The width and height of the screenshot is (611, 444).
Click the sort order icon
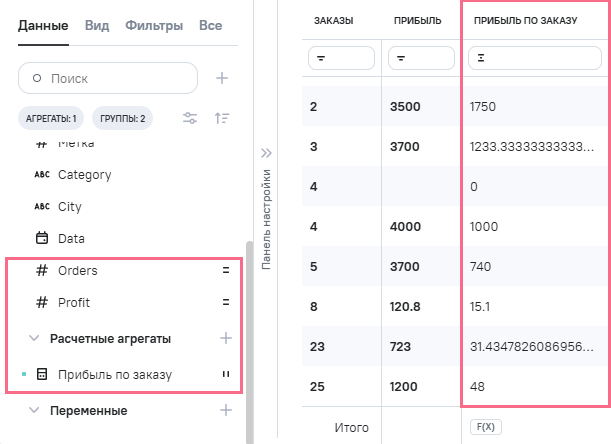tap(222, 119)
